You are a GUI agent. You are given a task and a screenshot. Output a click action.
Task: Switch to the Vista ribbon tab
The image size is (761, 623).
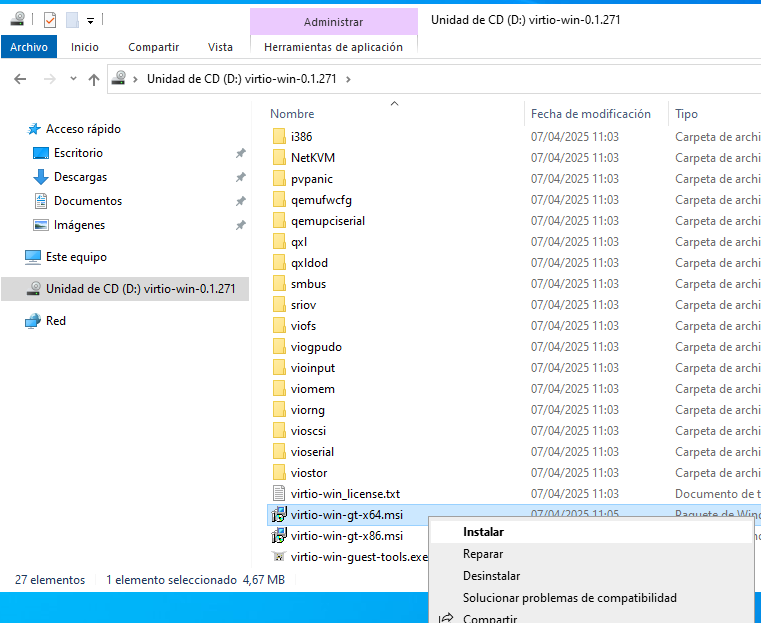(x=220, y=47)
